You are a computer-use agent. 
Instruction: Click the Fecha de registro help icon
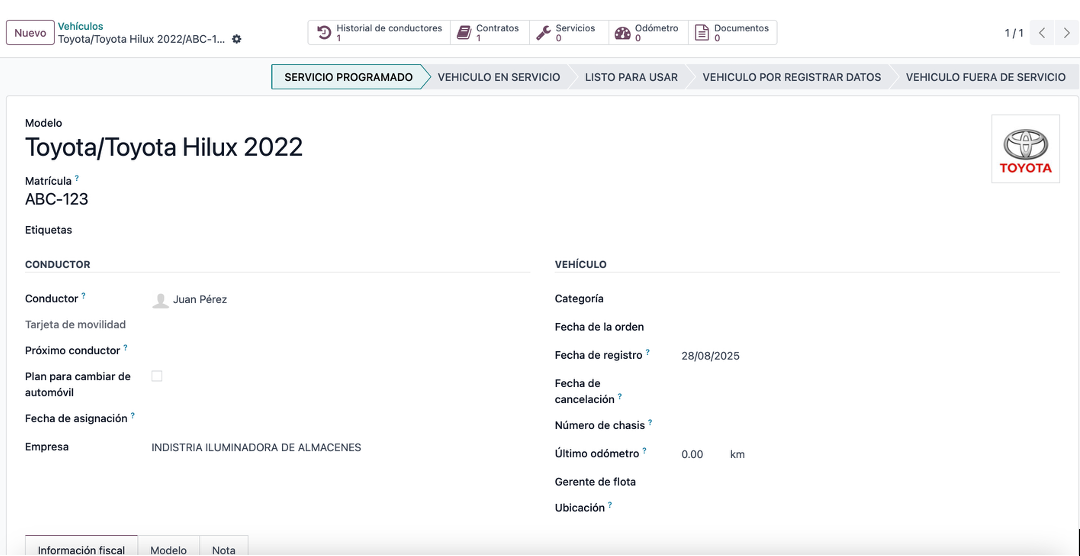(x=647, y=353)
